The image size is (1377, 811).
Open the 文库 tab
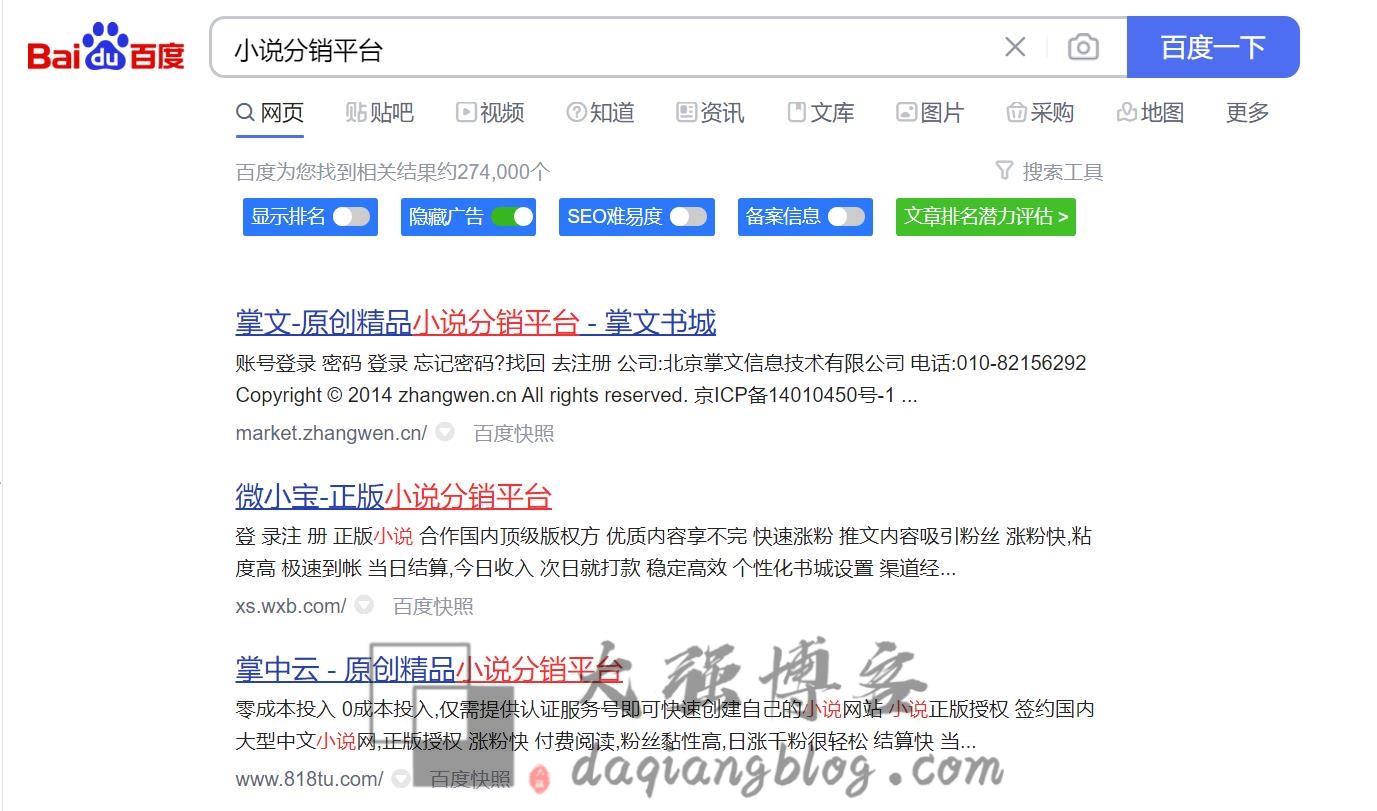tap(821, 113)
